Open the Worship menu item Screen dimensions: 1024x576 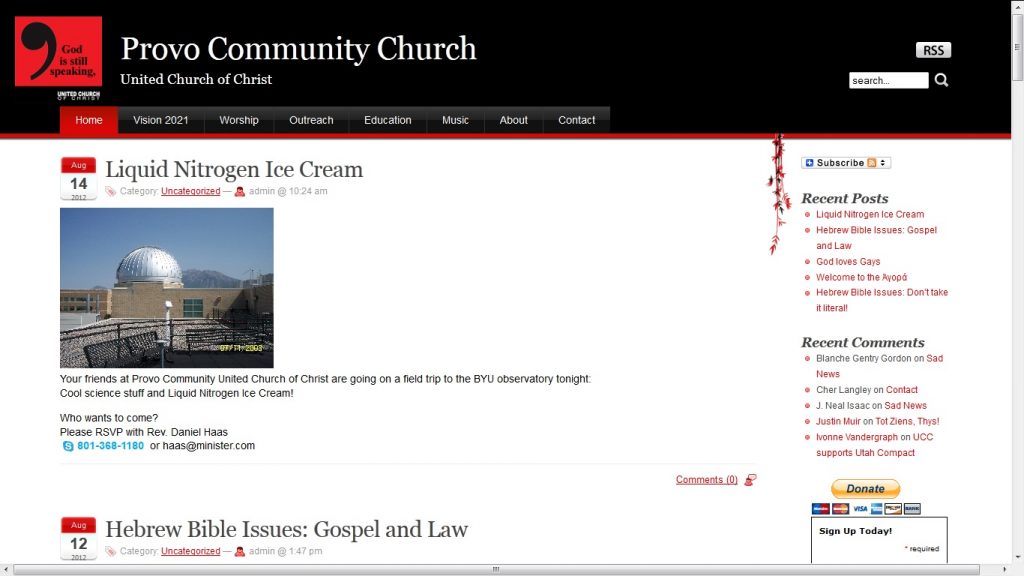(x=239, y=120)
